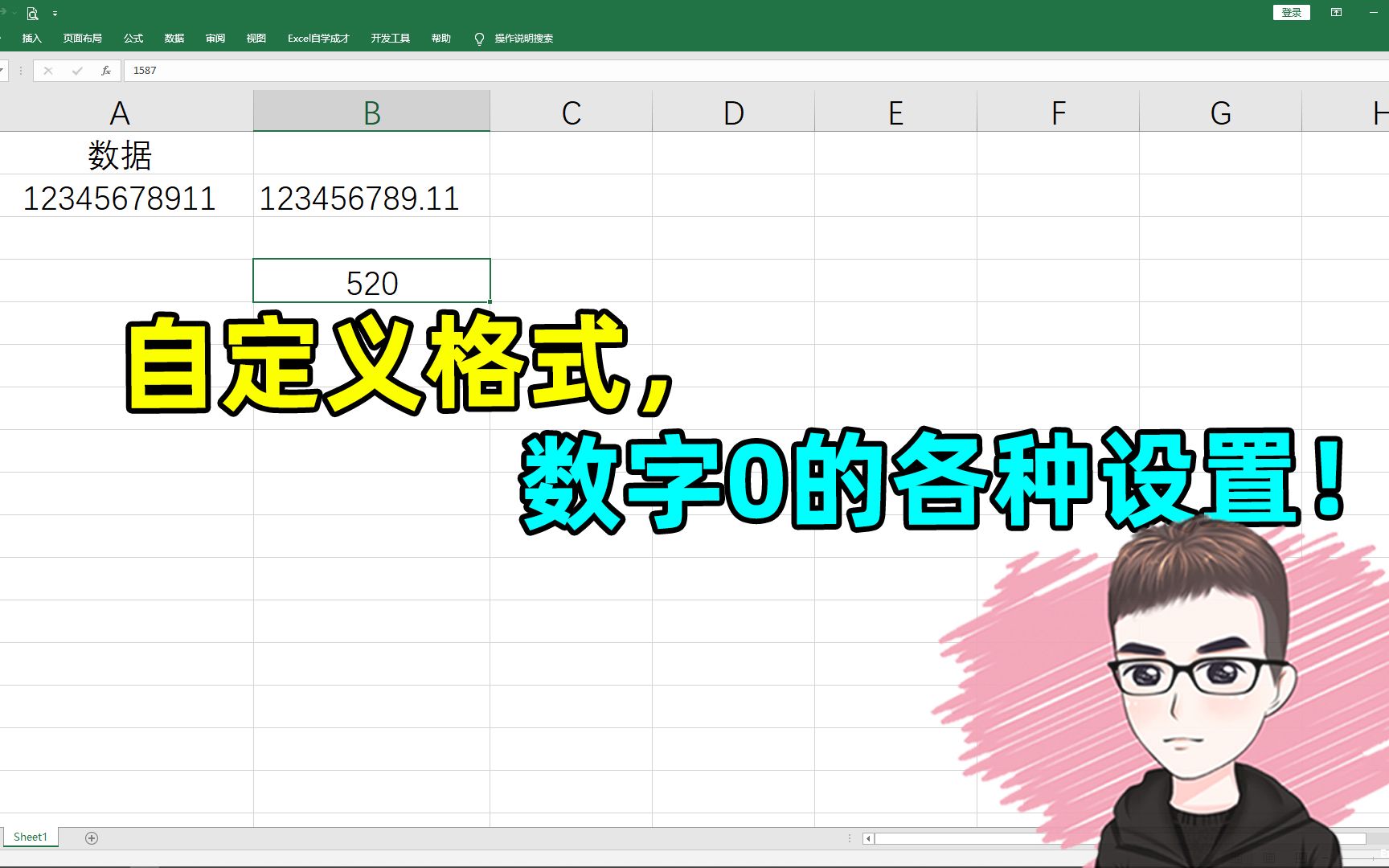
Task: Open the 数据 ribbon tab
Action: pos(174,39)
